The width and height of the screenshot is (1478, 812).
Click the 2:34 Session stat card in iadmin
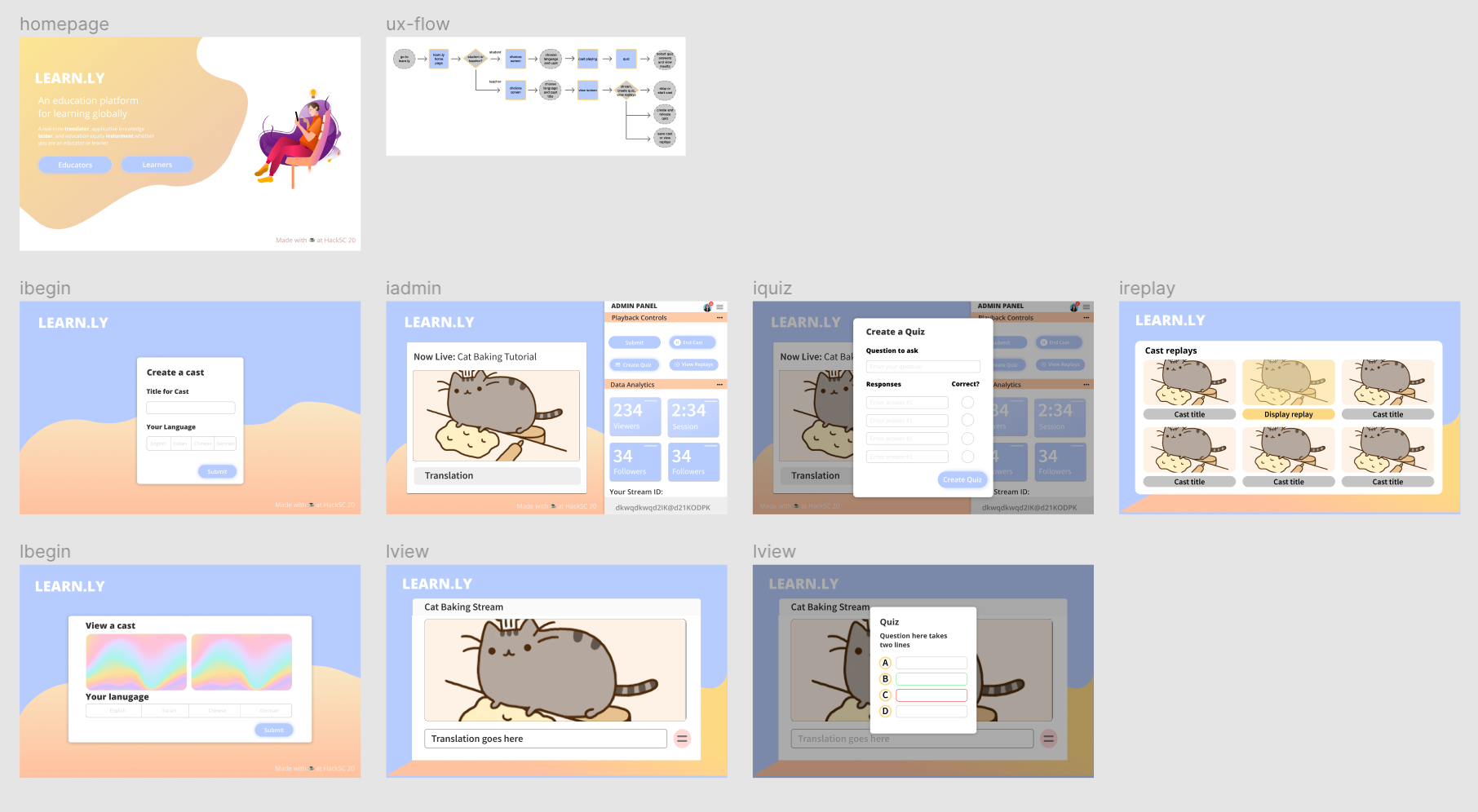(x=694, y=417)
